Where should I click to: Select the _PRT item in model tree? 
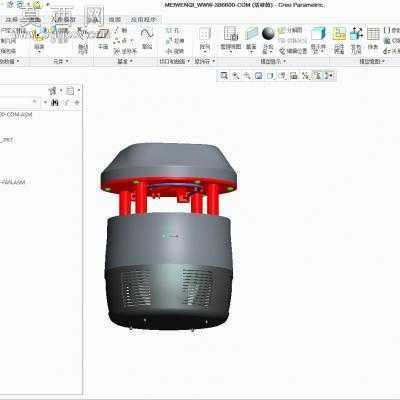pos(7,140)
